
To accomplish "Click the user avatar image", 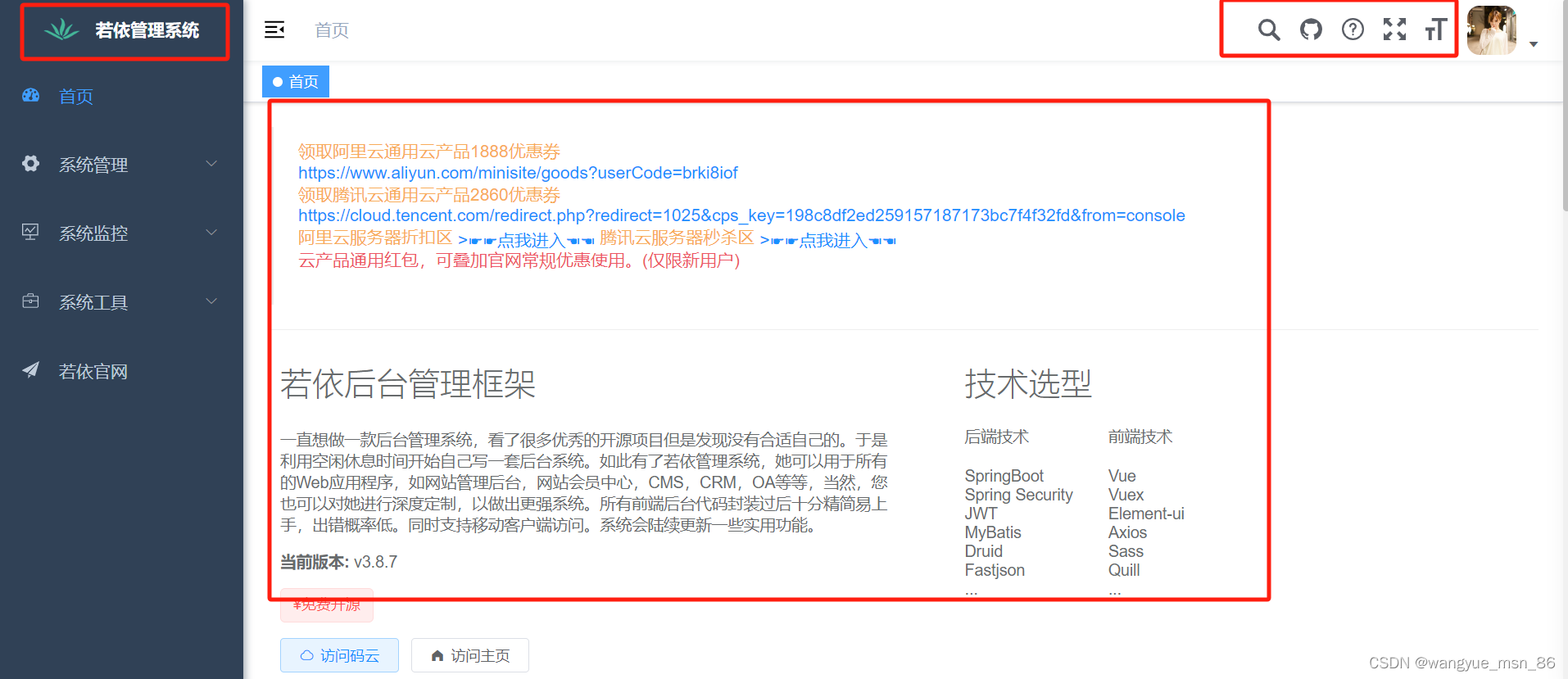I will pos(1491,30).
